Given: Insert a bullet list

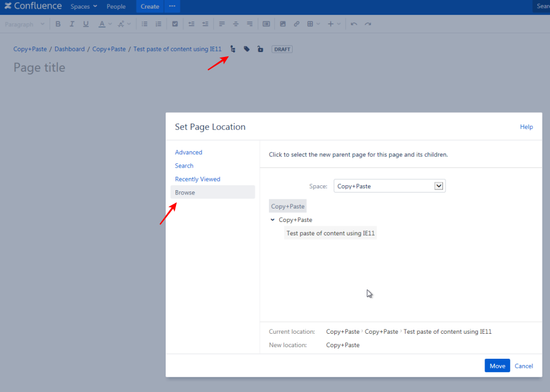Looking at the screenshot, I should coord(144,24).
